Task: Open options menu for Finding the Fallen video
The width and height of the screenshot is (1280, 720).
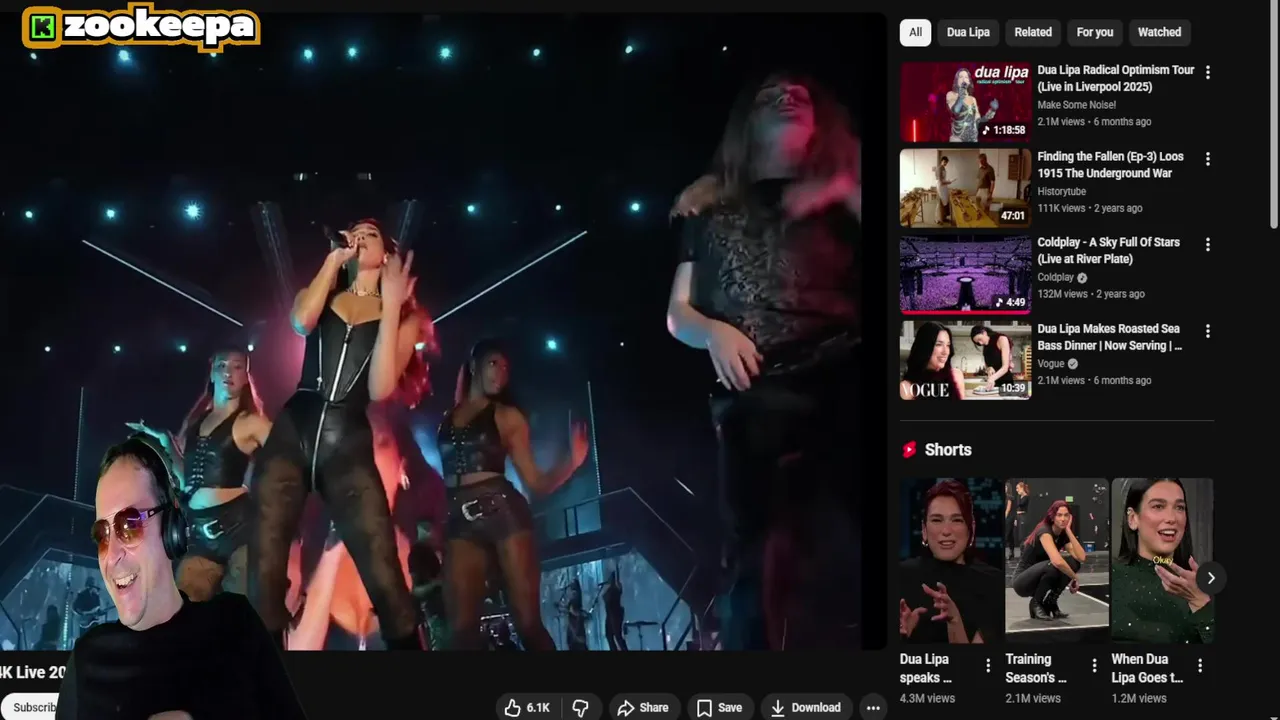Action: [1207, 158]
